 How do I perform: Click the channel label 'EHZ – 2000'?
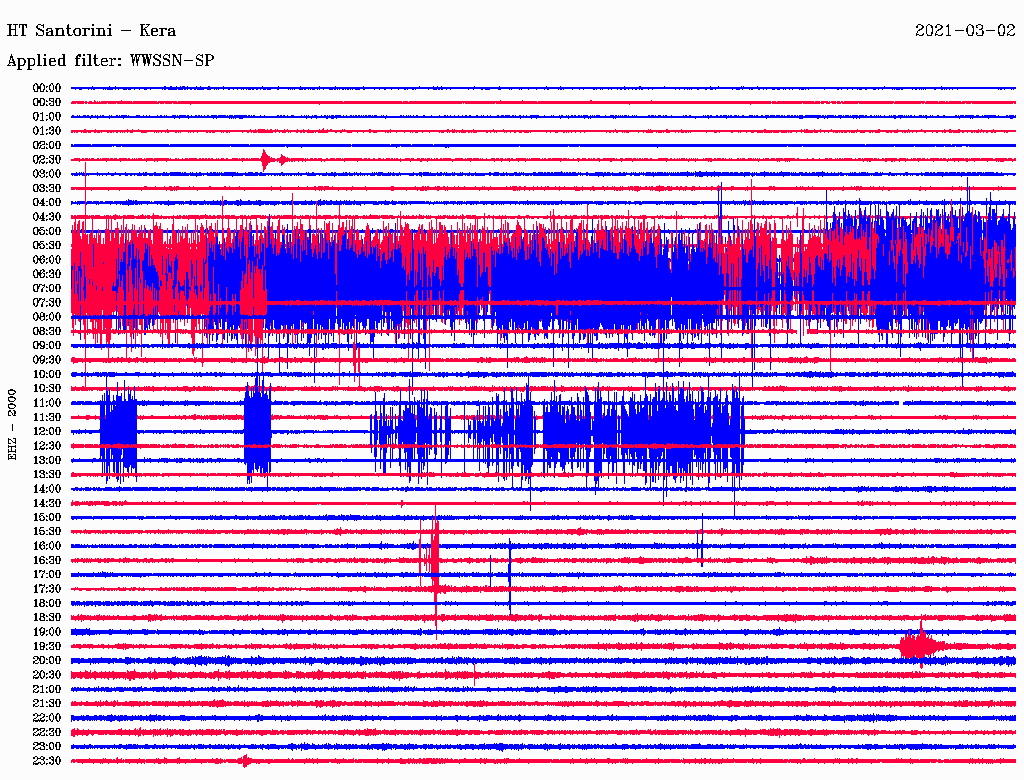click(12, 425)
